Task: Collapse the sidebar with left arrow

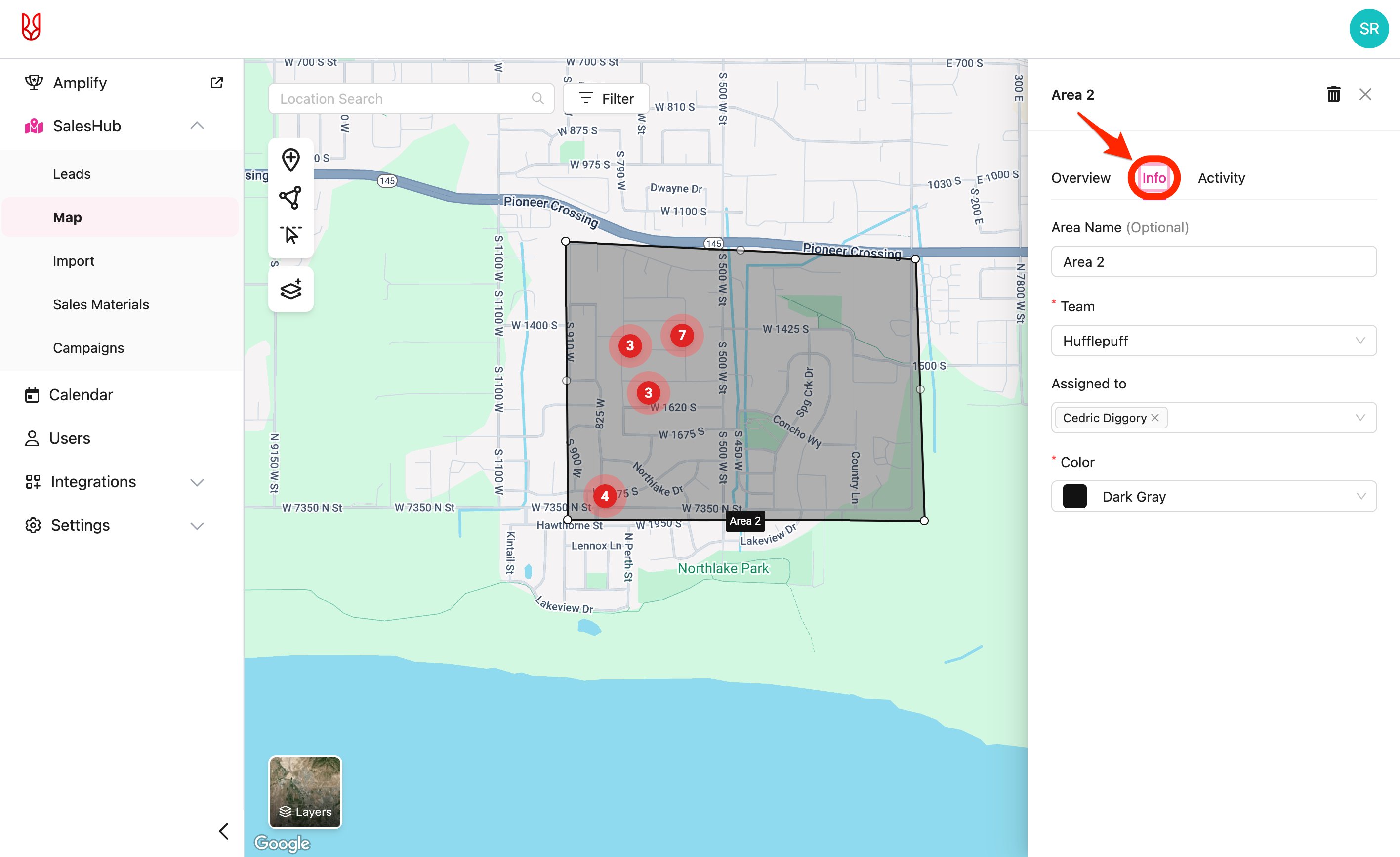Action: click(x=224, y=831)
